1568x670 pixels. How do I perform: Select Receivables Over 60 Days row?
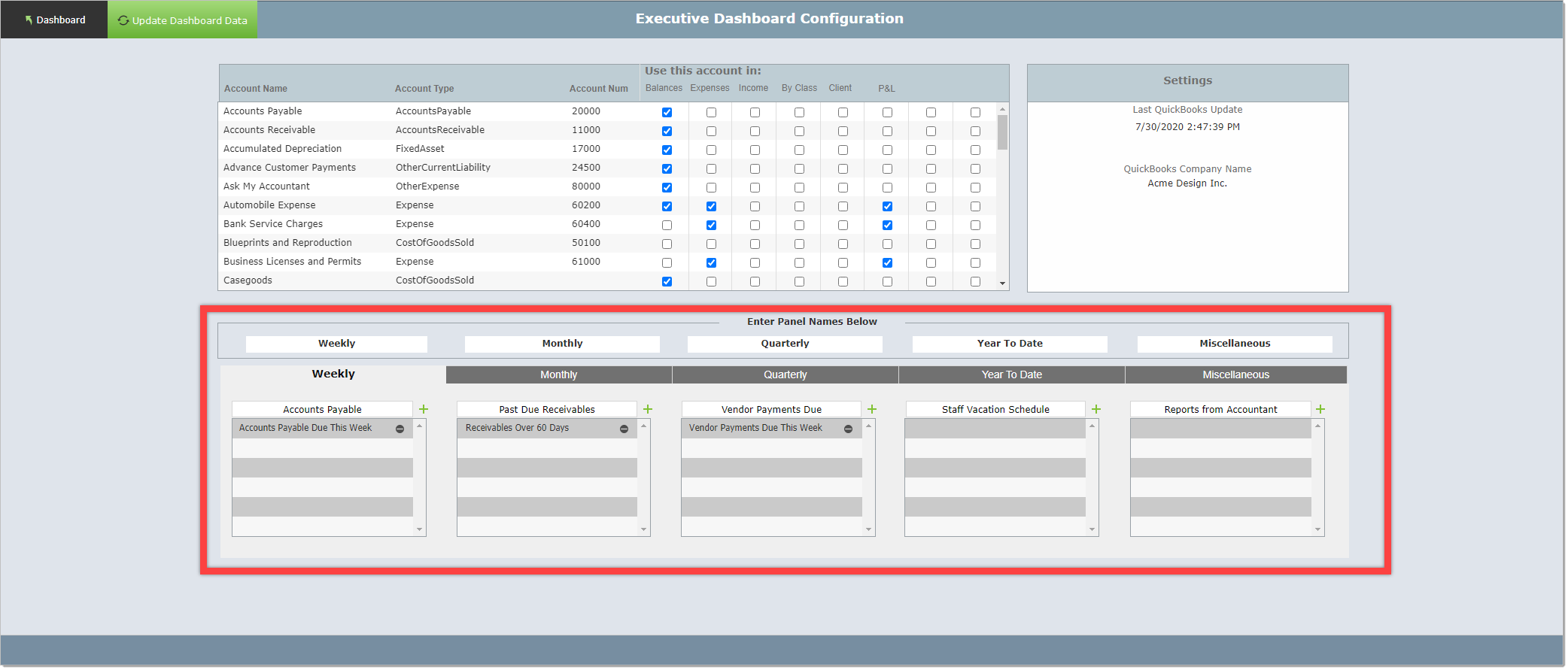tap(547, 429)
